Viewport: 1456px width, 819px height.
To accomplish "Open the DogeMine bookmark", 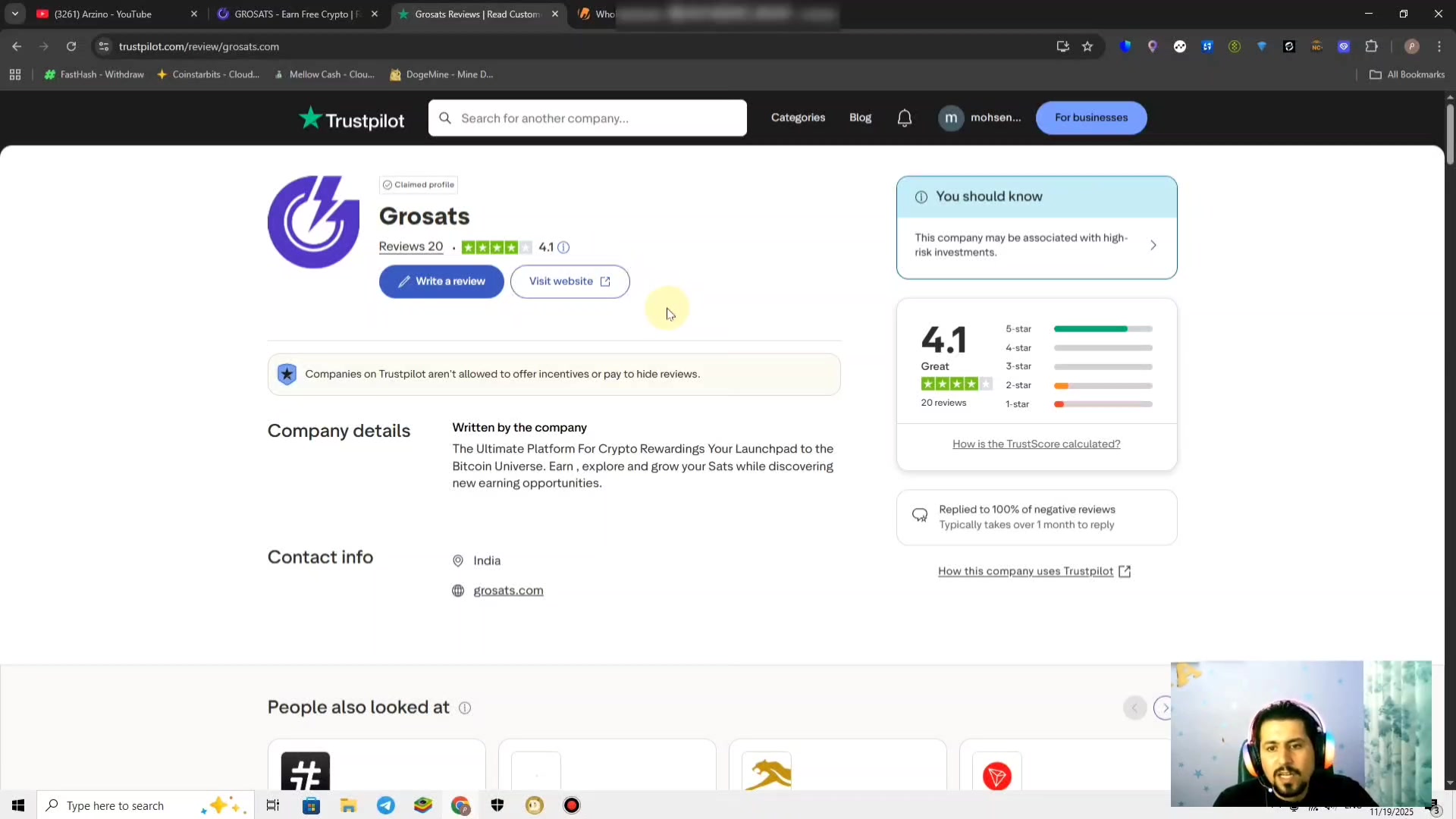I will [441, 74].
